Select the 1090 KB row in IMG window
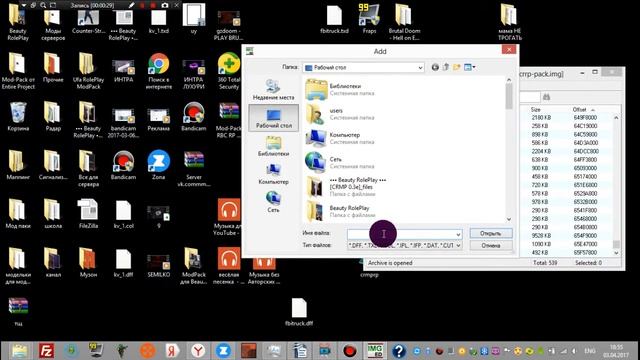 [x=567, y=244]
